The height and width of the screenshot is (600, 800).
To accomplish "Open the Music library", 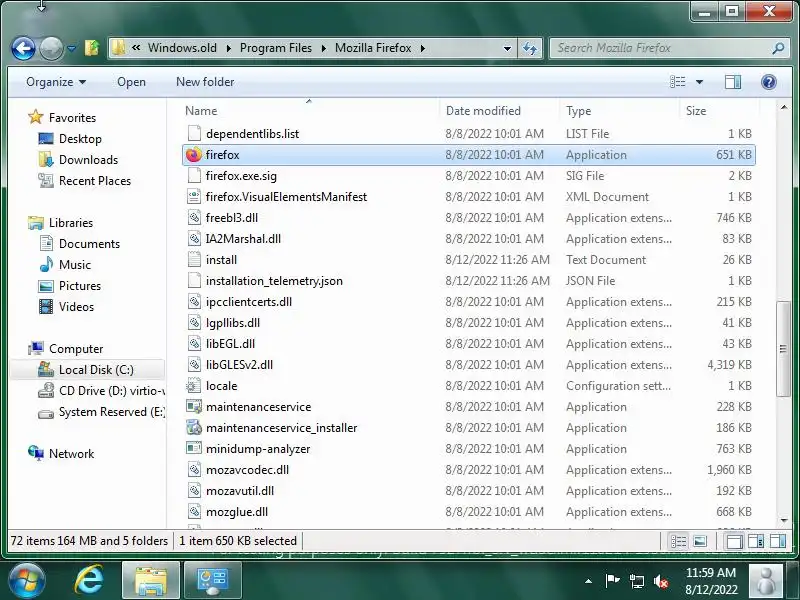I will (74, 265).
